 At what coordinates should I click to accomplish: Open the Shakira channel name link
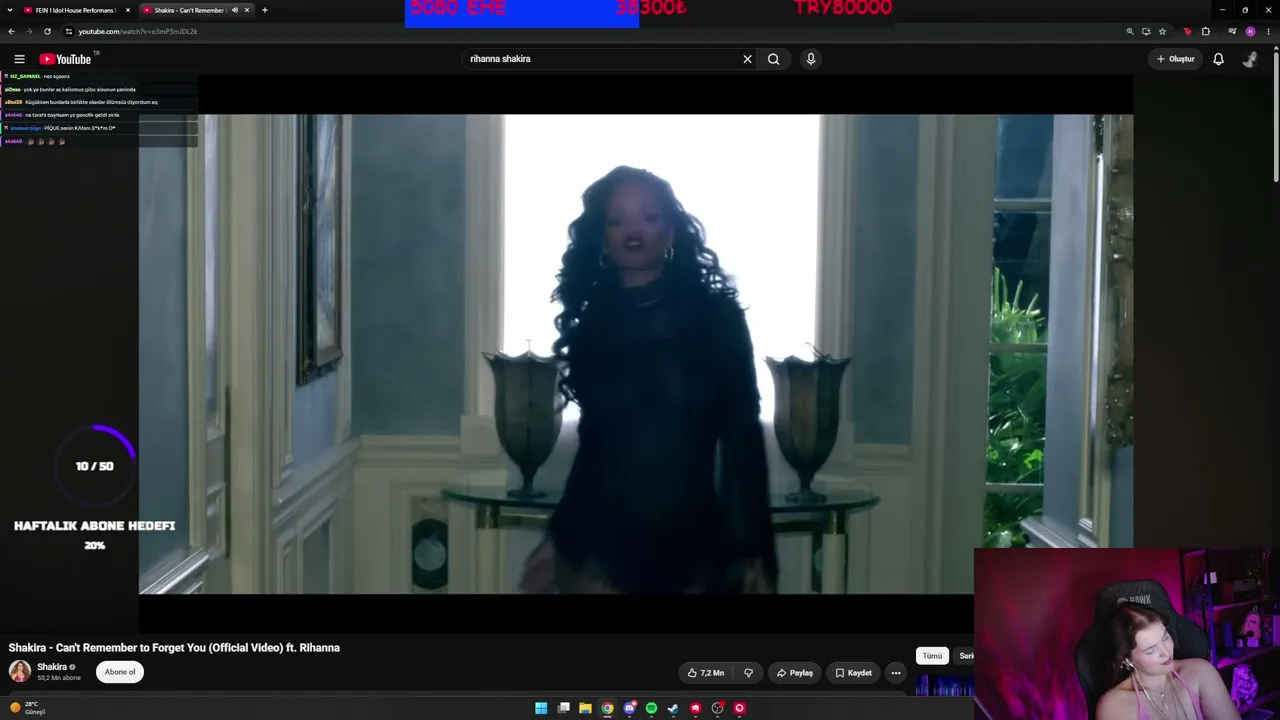[x=52, y=667]
